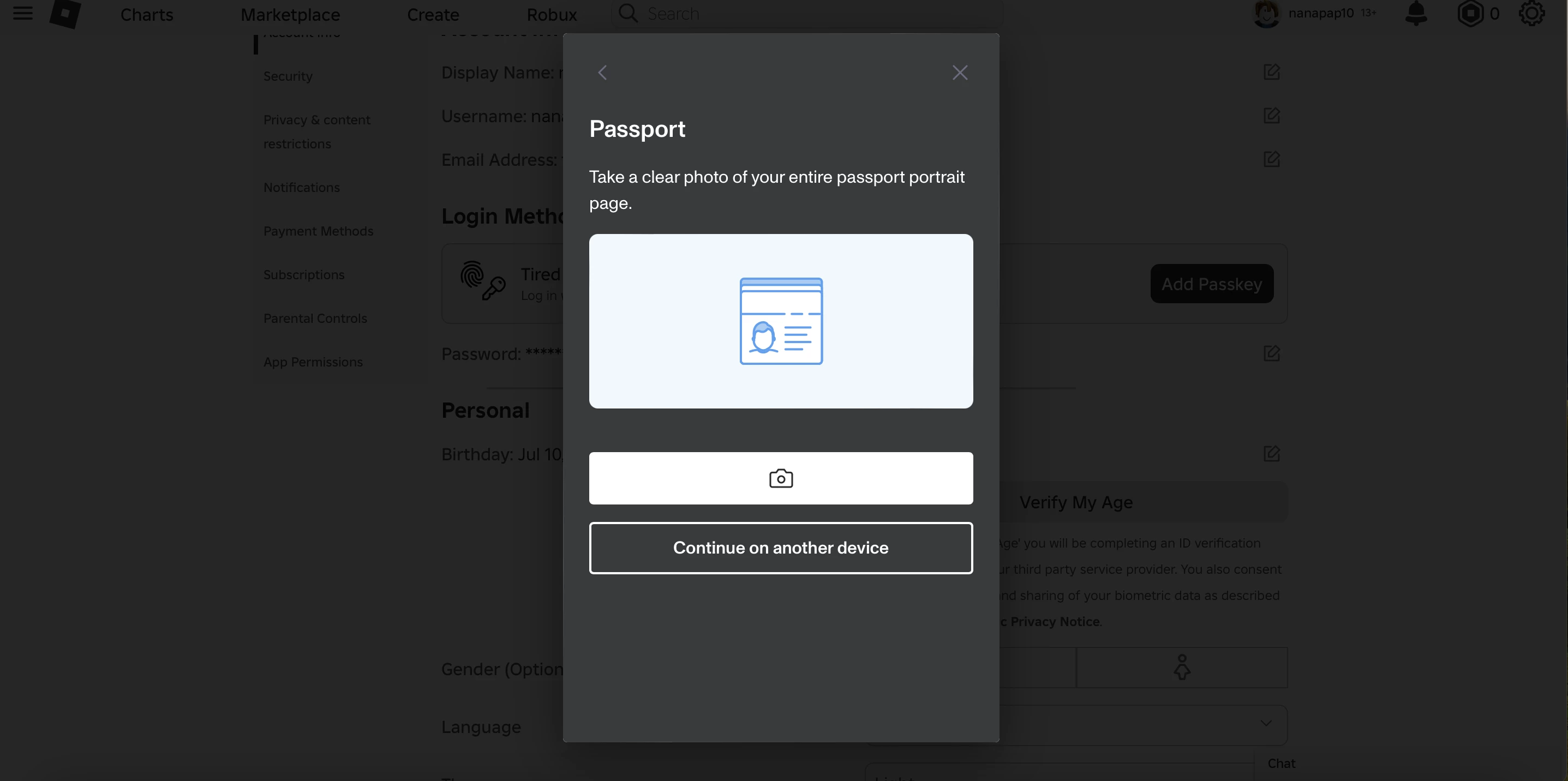Open the Robux balance icon
1568x781 pixels.
(1470, 14)
